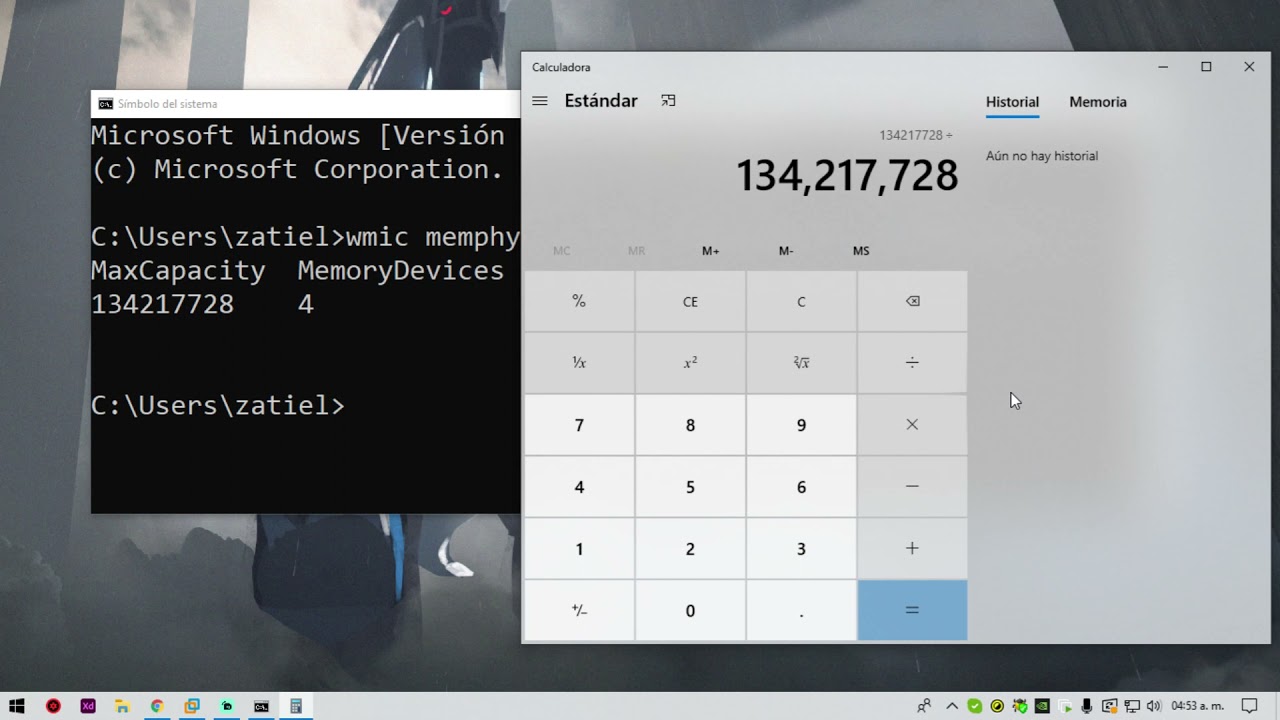Click the Símbolo del sistema title bar
This screenshot has width=1280, height=720.
[305, 104]
